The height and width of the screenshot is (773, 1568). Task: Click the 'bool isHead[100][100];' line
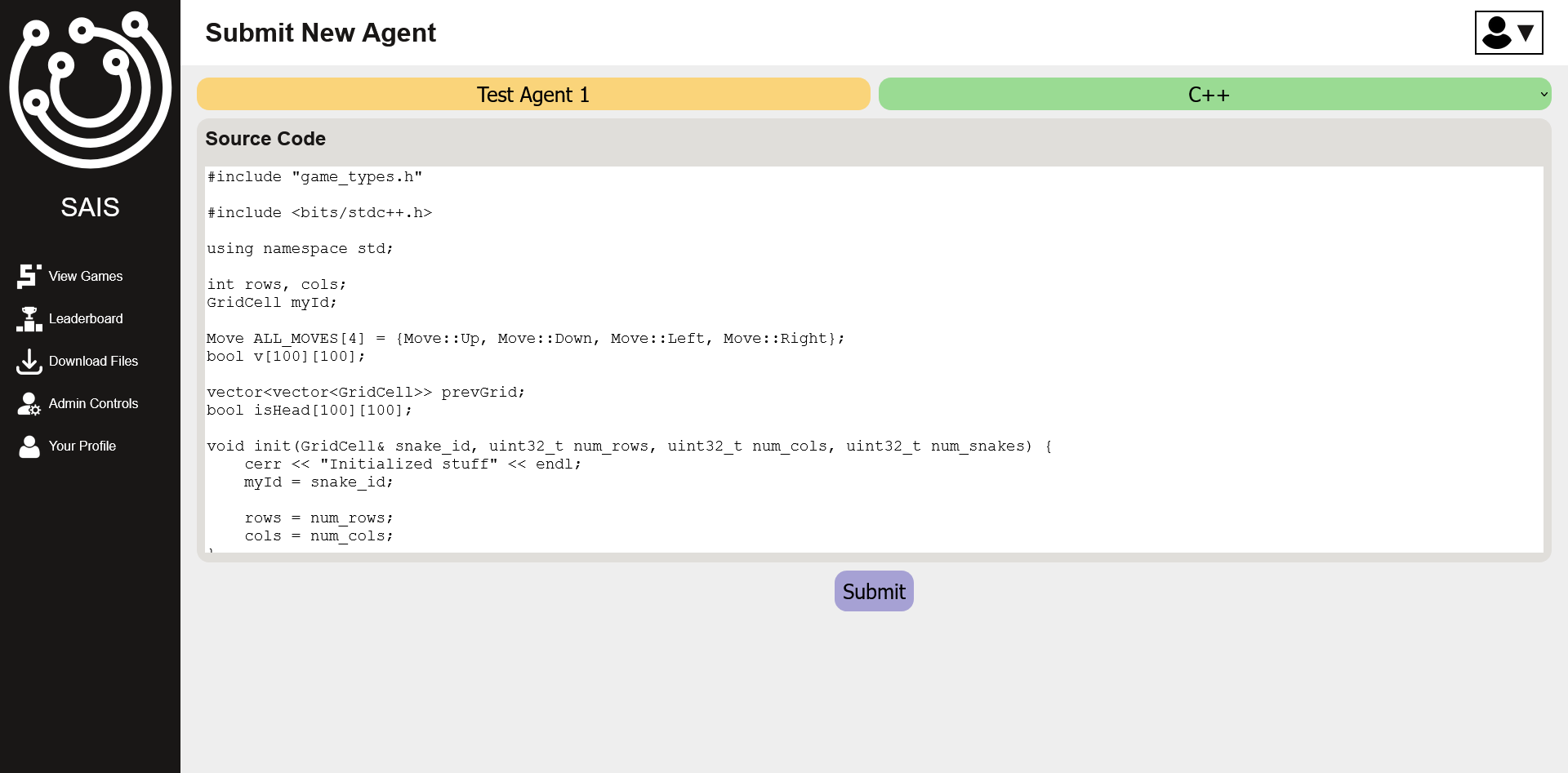pos(310,410)
